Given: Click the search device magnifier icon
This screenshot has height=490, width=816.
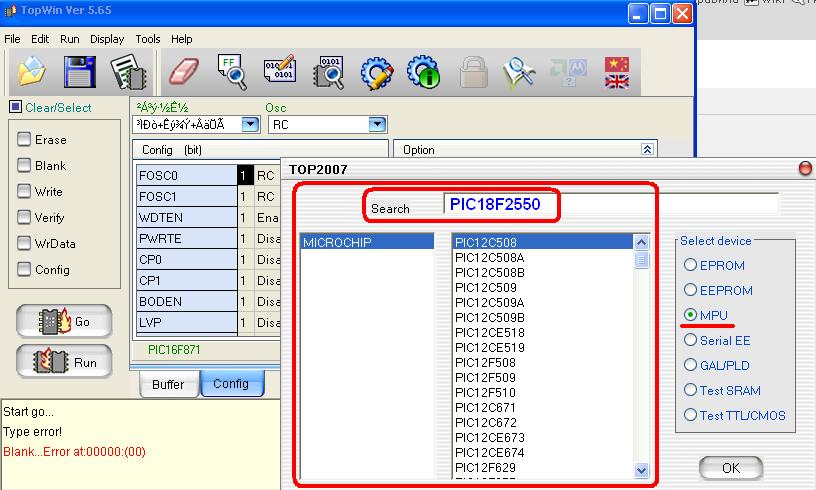Looking at the screenshot, I should coord(519,72).
